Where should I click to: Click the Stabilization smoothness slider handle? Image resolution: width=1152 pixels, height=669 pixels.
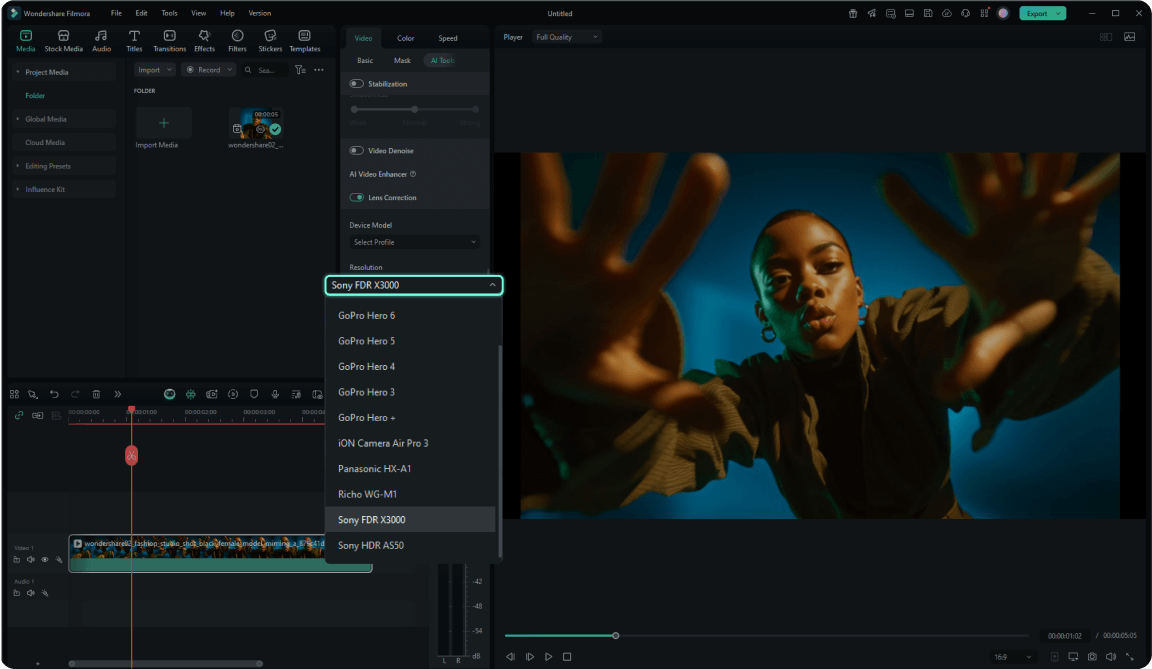click(414, 109)
